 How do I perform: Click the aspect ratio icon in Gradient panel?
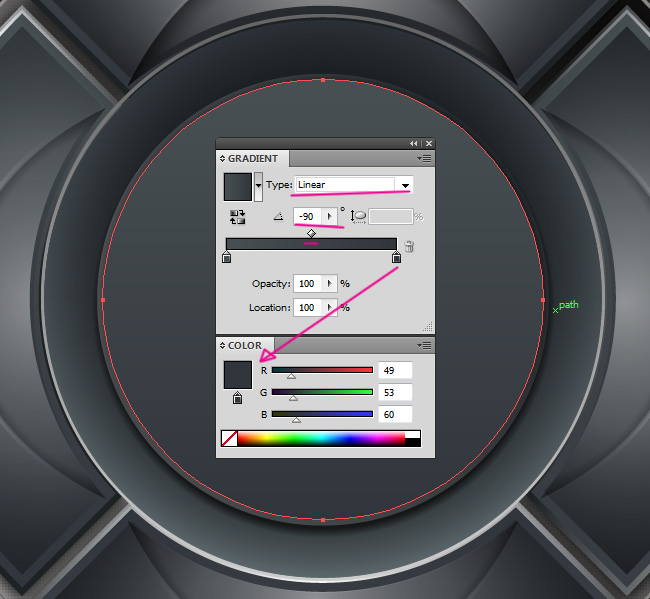tap(359, 216)
